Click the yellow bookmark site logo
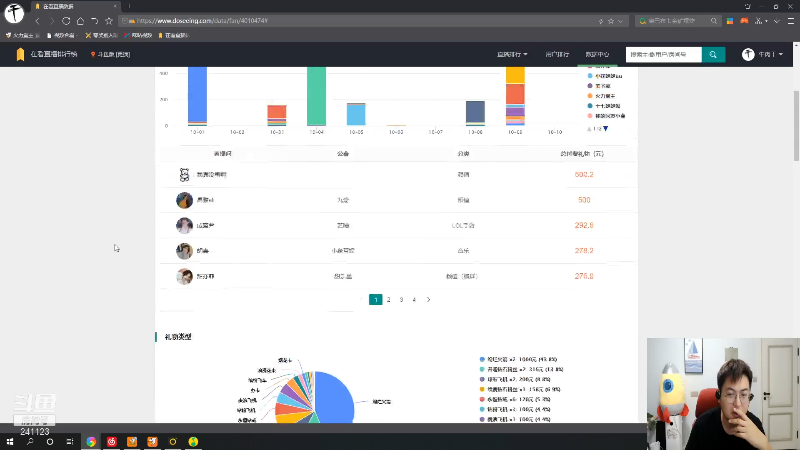This screenshot has width=800, height=450. [x=20, y=54]
